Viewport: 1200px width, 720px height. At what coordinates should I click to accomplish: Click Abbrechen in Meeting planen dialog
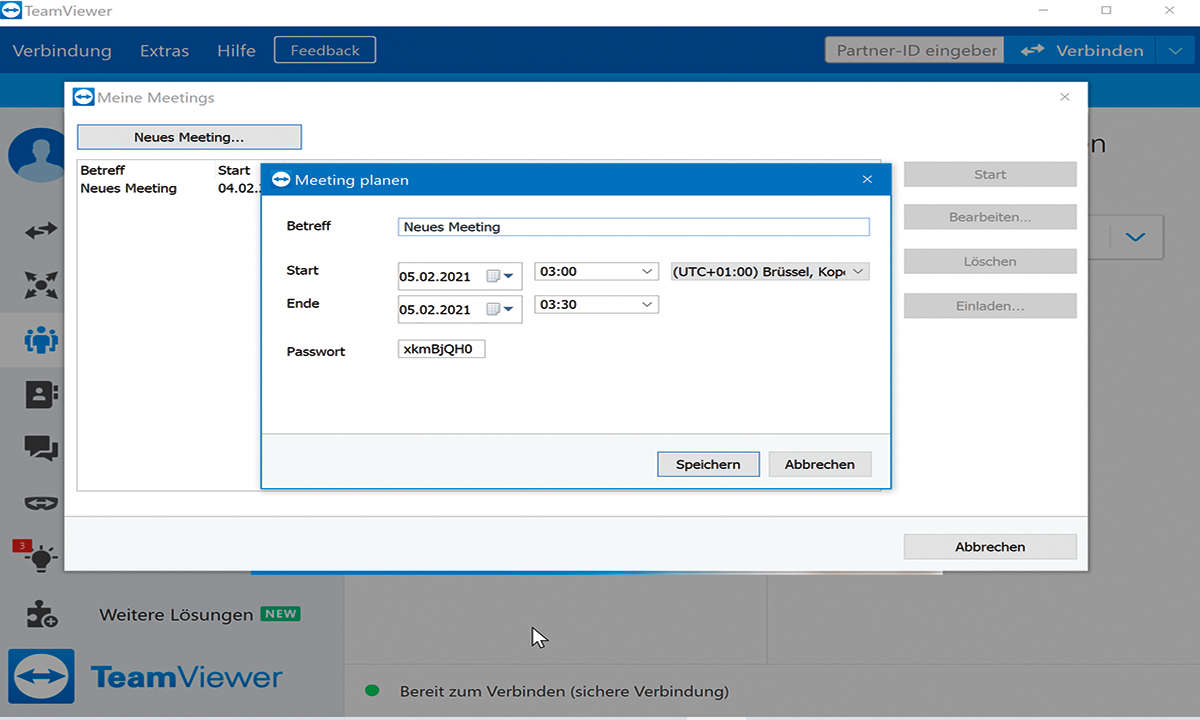(x=820, y=464)
